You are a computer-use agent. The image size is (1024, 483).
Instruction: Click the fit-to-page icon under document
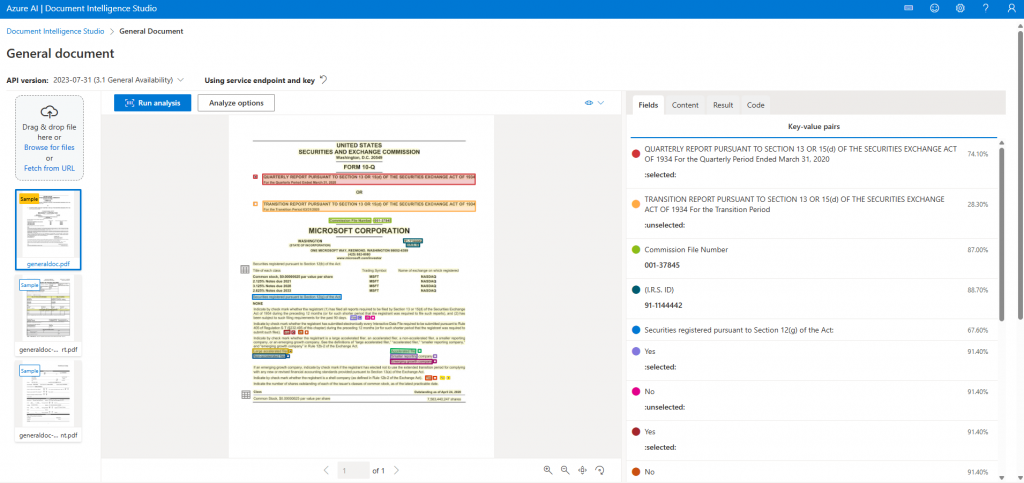pos(582,470)
